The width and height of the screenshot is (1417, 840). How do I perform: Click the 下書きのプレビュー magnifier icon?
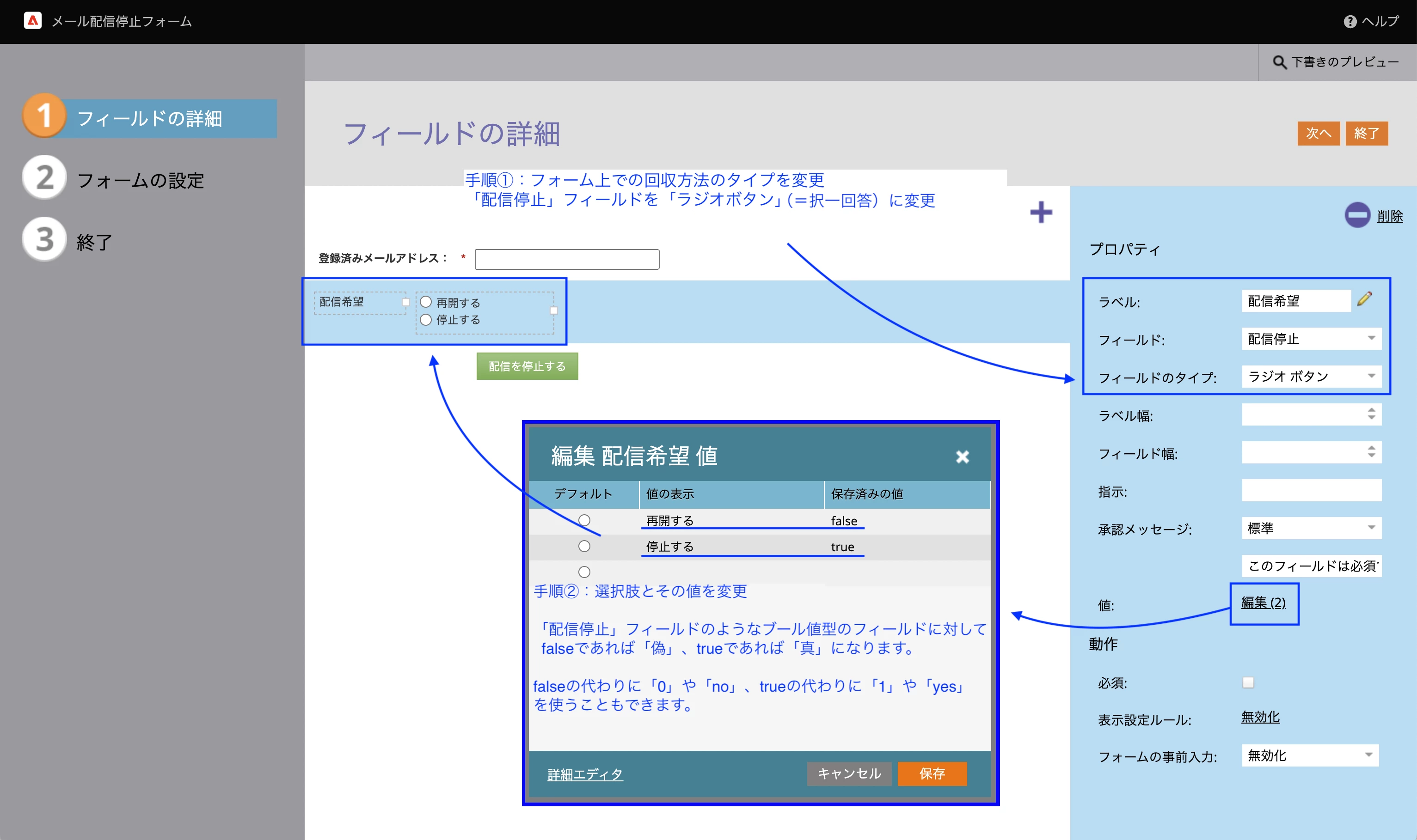coord(1279,62)
